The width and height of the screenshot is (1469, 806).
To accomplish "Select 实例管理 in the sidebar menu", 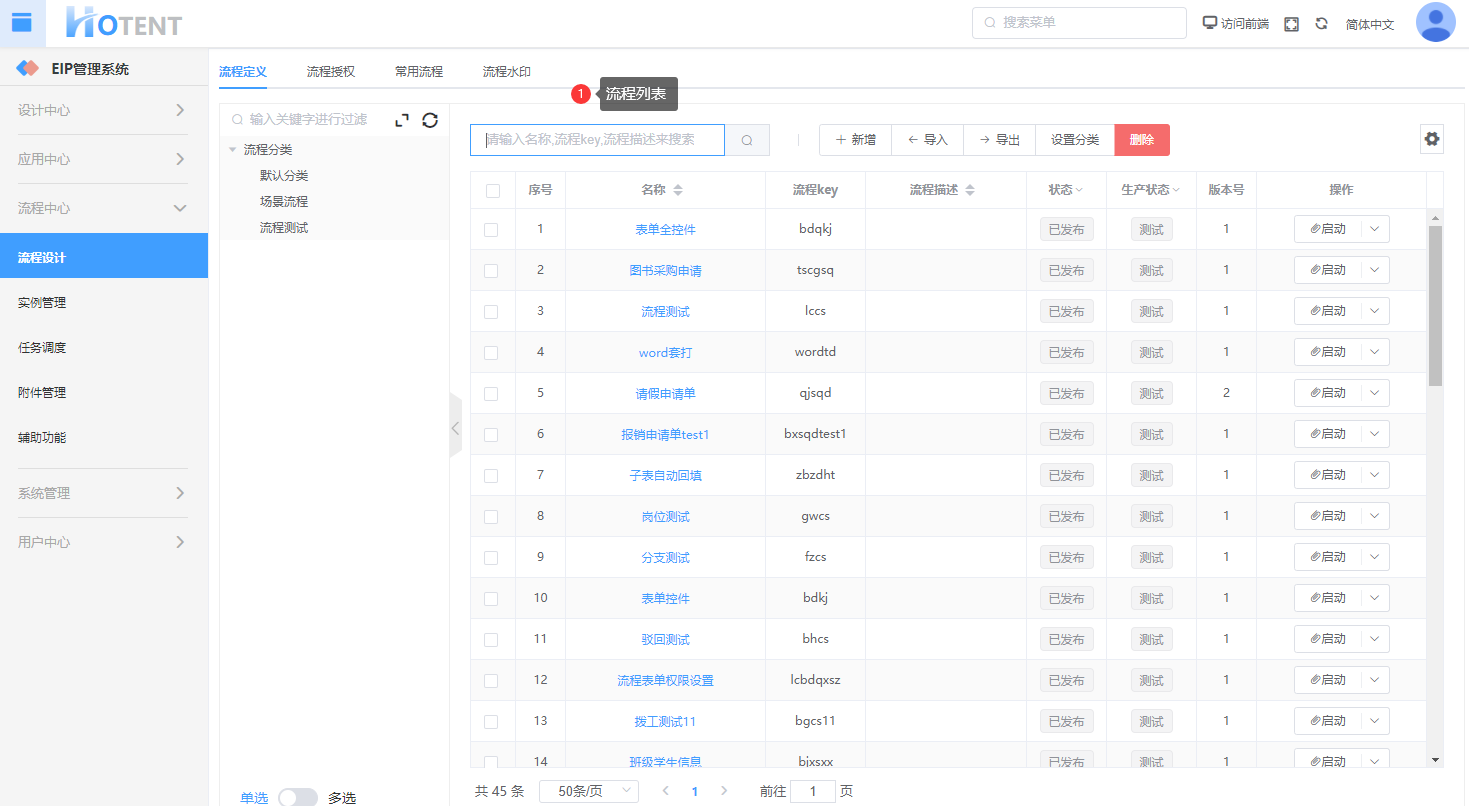I will tap(42, 303).
